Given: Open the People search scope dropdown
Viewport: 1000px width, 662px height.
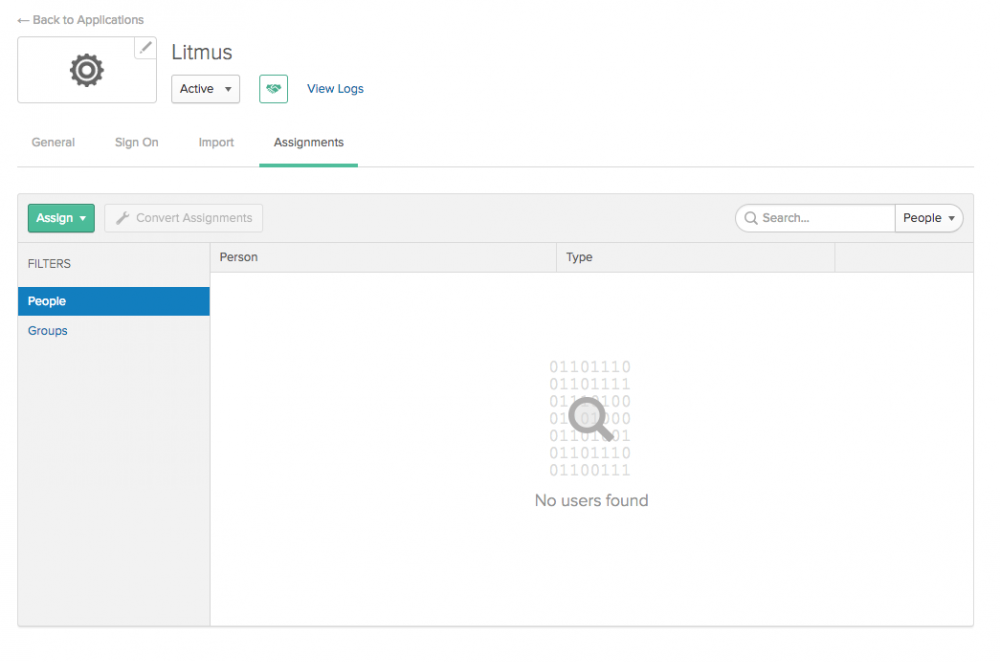Looking at the screenshot, I should point(929,218).
